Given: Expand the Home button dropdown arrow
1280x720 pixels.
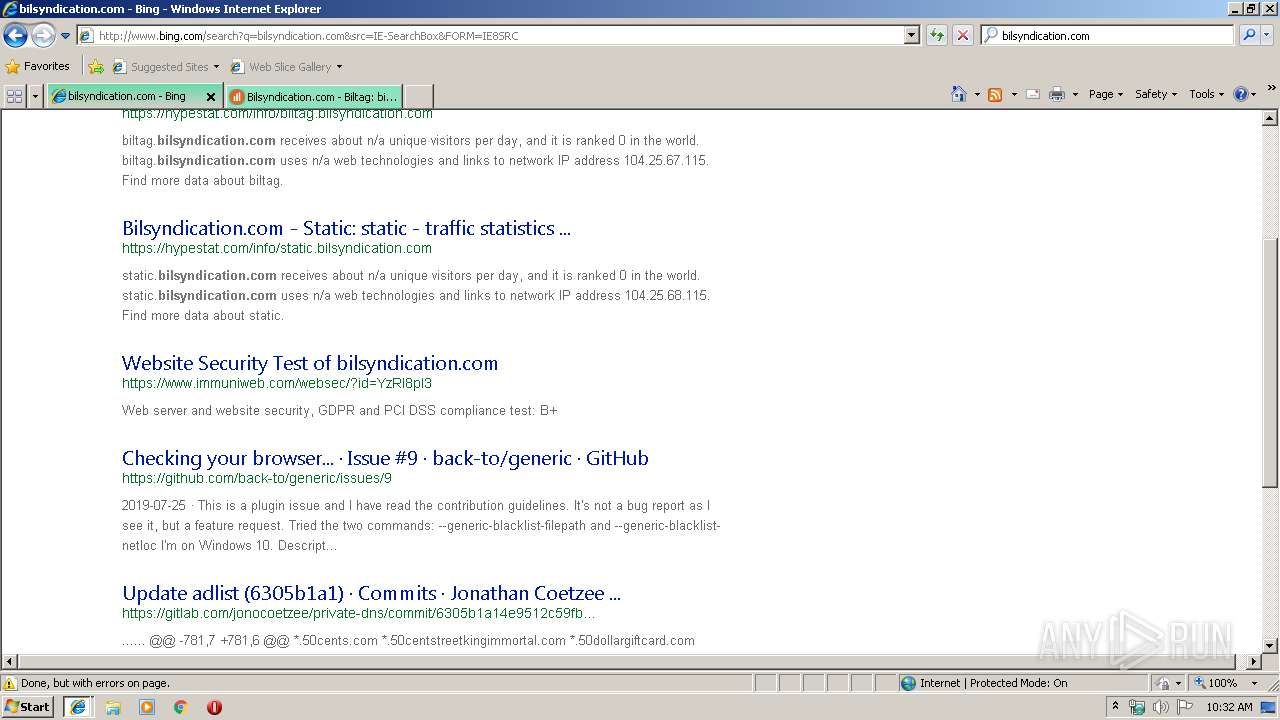Looking at the screenshot, I should pyautogui.click(x=975, y=94).
